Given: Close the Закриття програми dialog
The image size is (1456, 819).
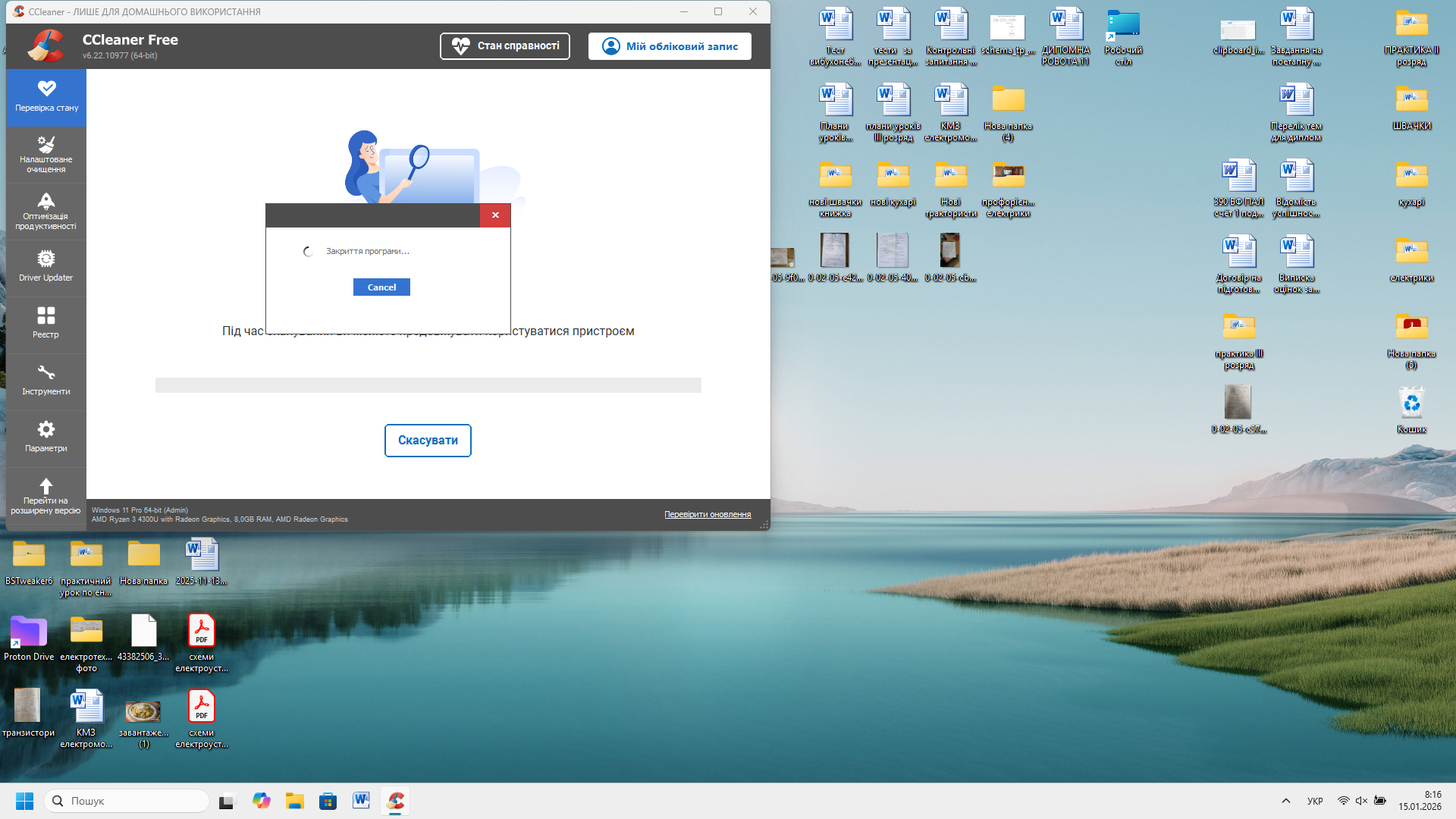Looking at the screenshot, I should click(x=495, y=215).
